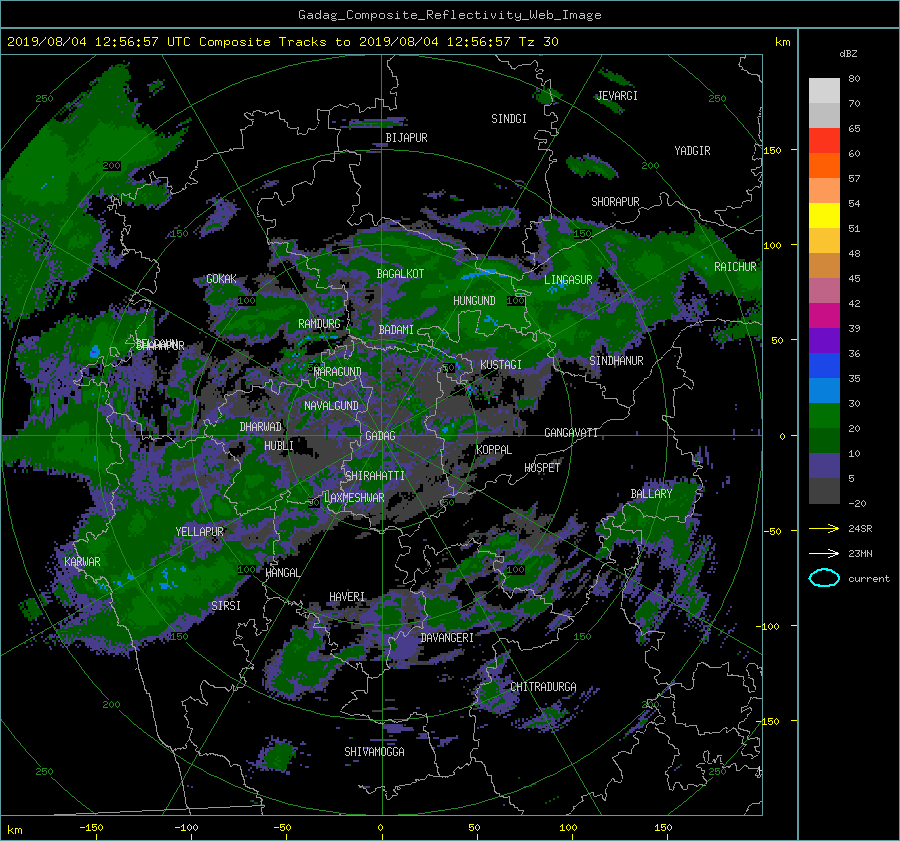Select the HUBLI label
Screen dimensions: 900x841
278,446
